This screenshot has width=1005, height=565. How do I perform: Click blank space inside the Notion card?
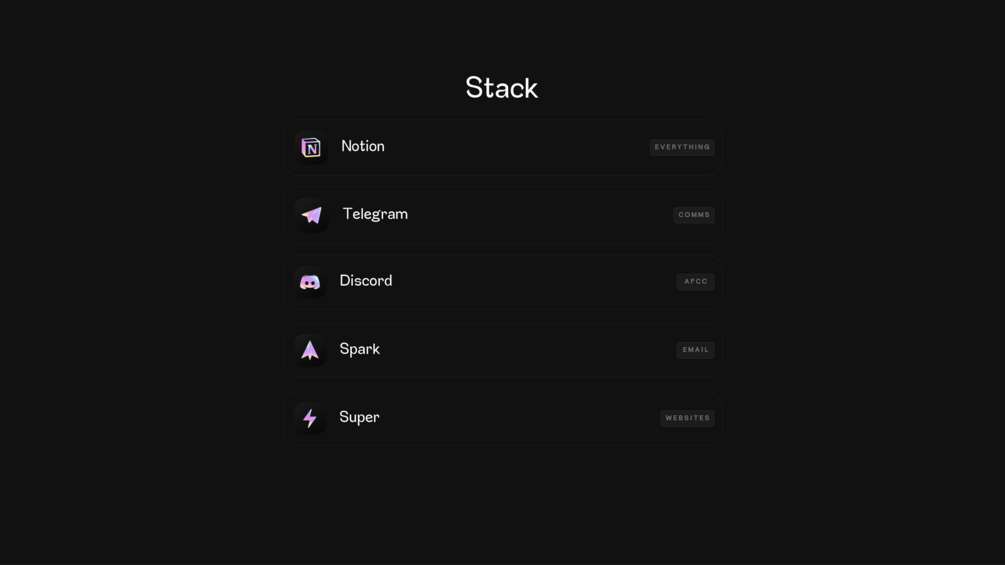520,147
